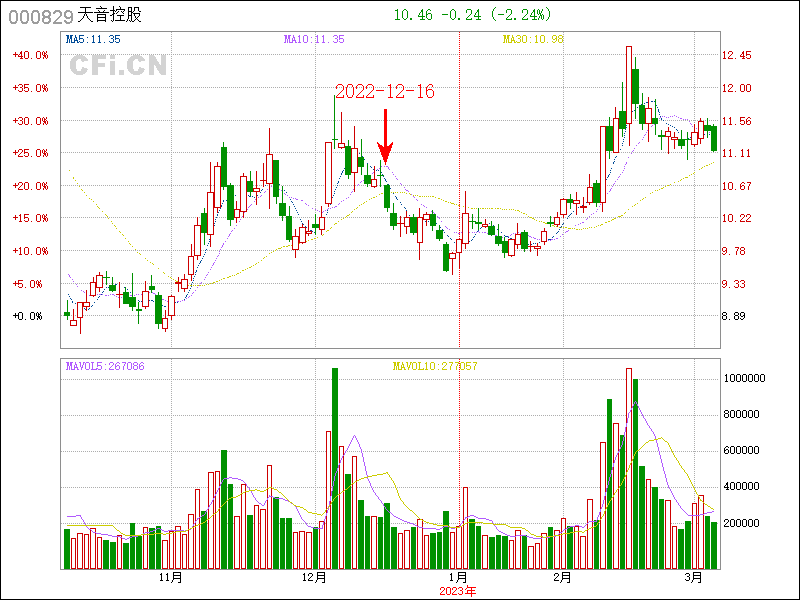
Task: Click the 2023年 year label
Action: tap(458, 590)
